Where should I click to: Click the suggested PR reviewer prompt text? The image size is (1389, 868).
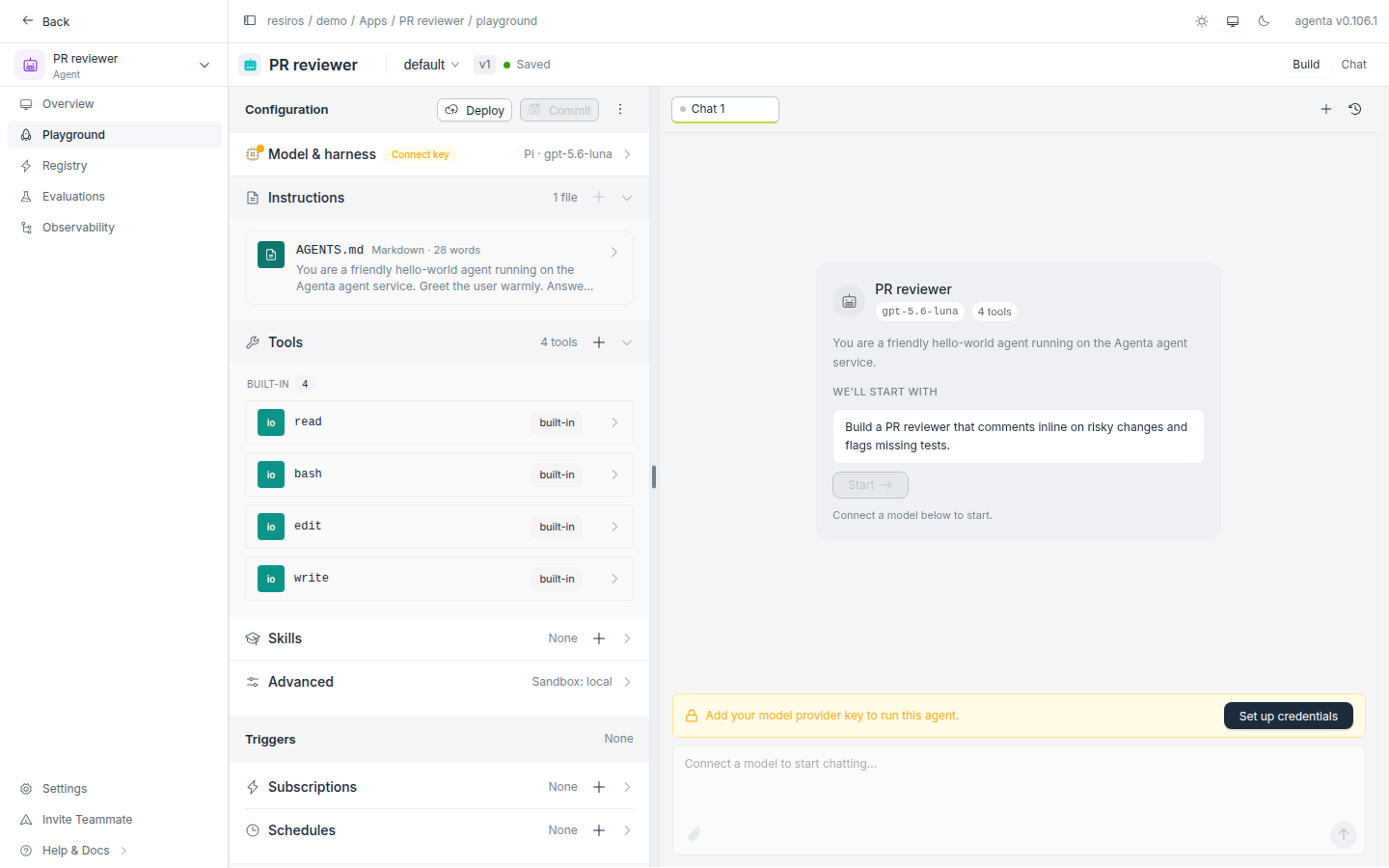tap(1018, 436)
